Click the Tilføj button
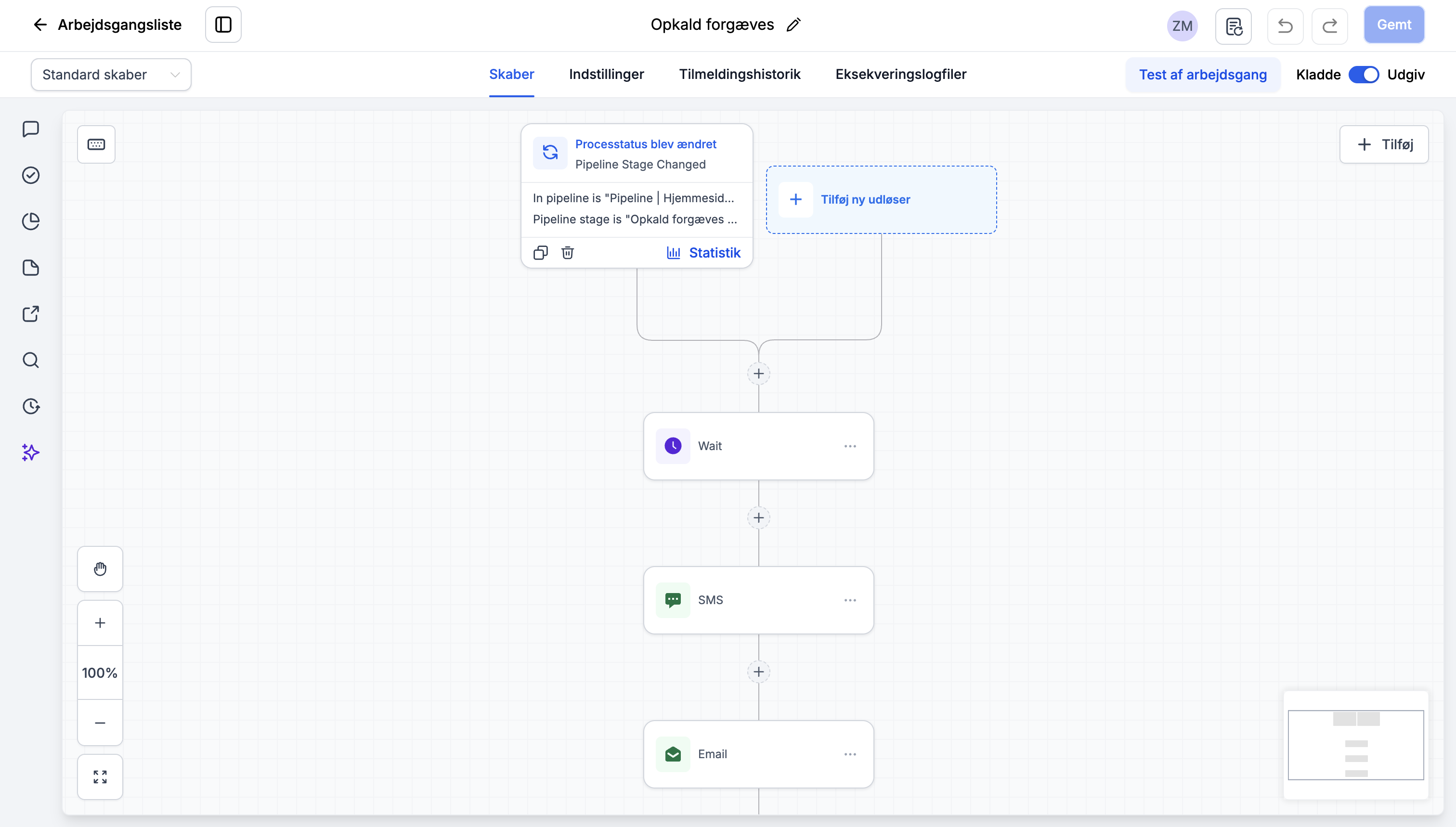The height and width of the screenshot is (827, 1456). point(1384,144)
